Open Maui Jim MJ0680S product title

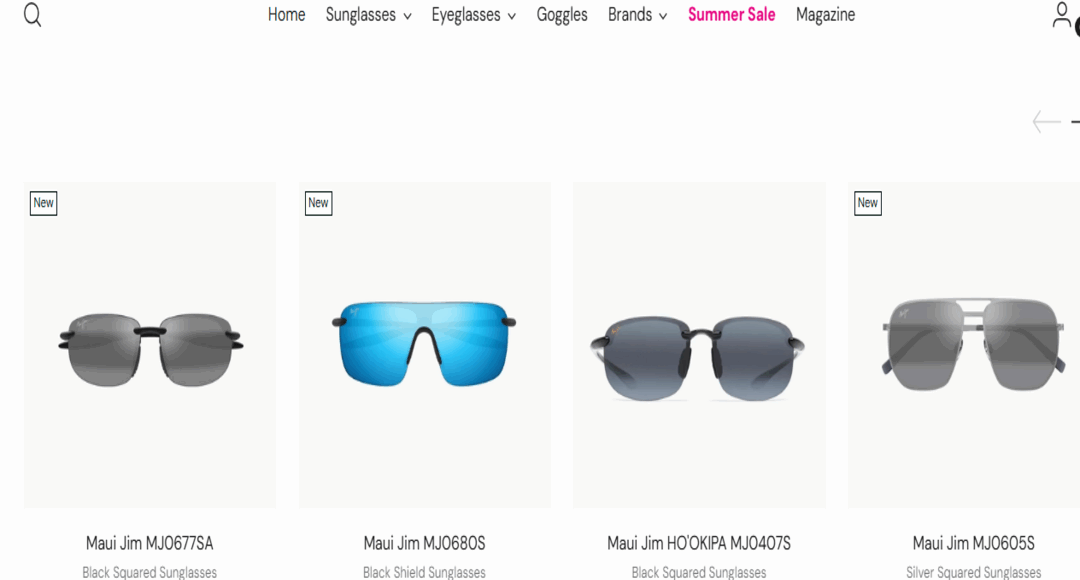[424, 543]
